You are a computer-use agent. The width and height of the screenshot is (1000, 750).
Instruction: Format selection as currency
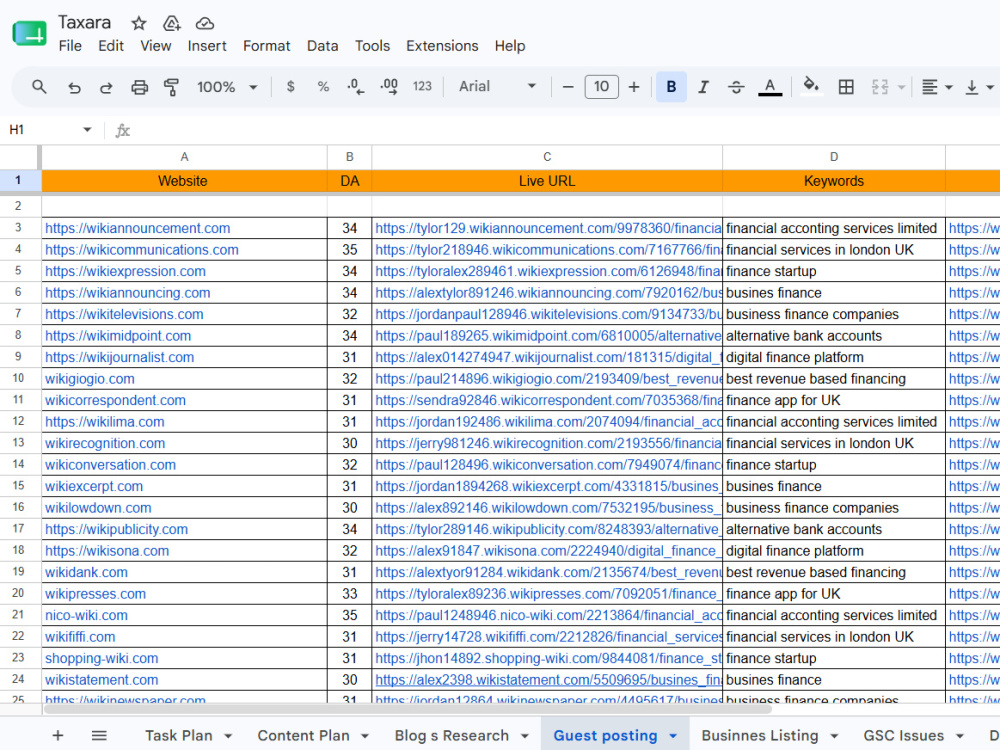coord(291,87)
